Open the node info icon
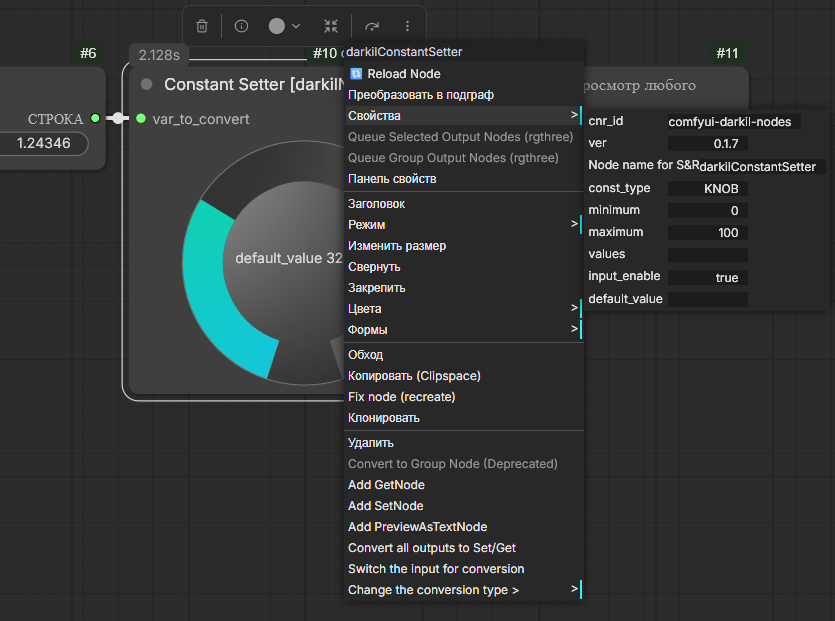 coord(241,26)
